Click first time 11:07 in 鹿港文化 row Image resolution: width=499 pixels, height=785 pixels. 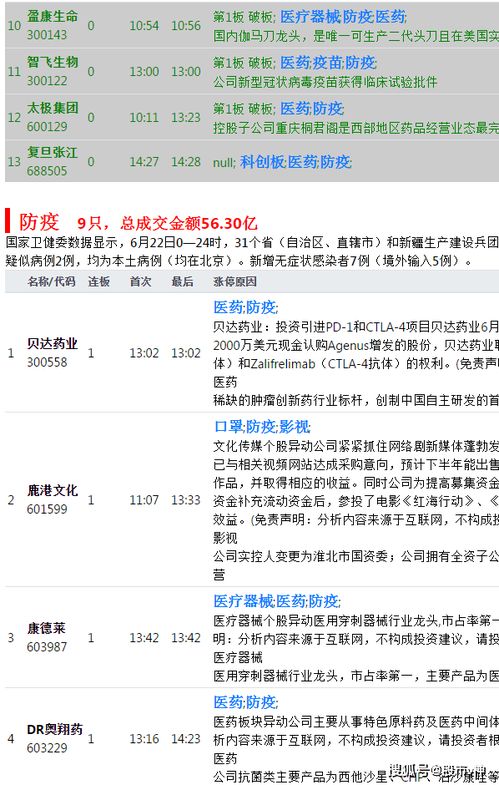144,500
